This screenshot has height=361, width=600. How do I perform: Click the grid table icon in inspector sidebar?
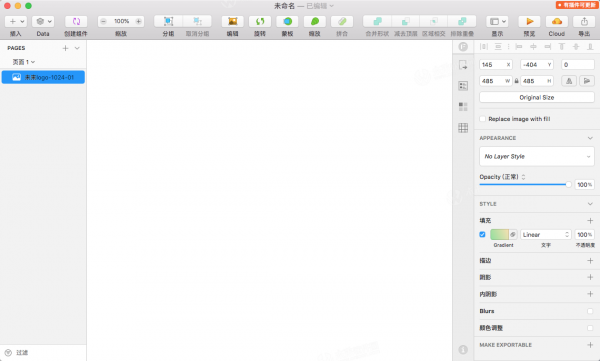tap(463, 128)
